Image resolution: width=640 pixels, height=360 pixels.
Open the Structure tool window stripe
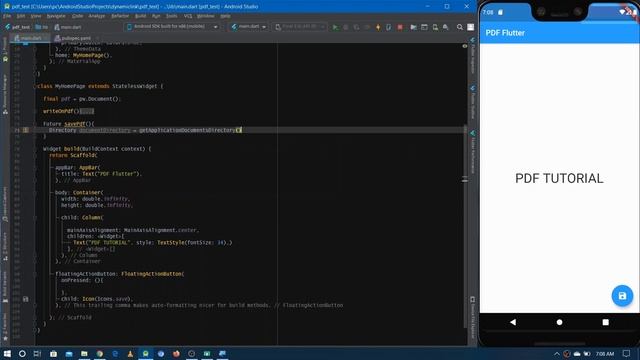pos(5,246)
